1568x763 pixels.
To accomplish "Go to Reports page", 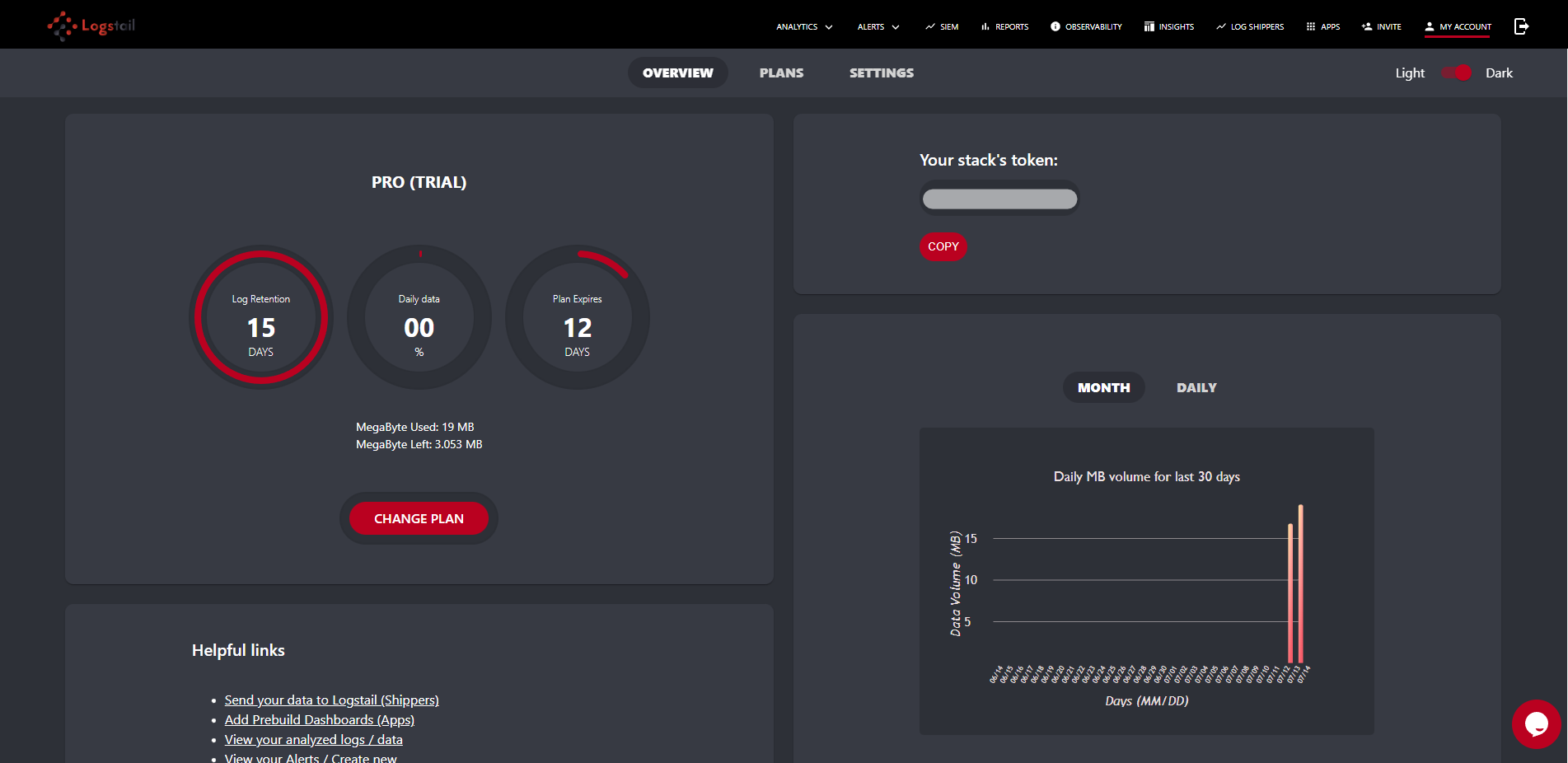I will point(1004,26).
